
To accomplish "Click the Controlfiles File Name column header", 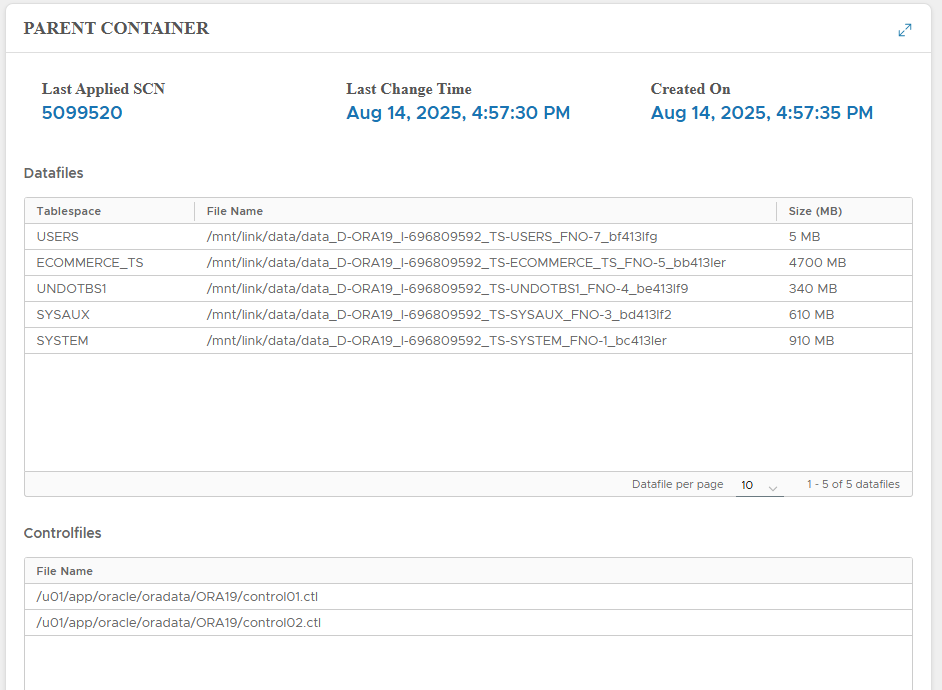I will click(x=65, y=571).
